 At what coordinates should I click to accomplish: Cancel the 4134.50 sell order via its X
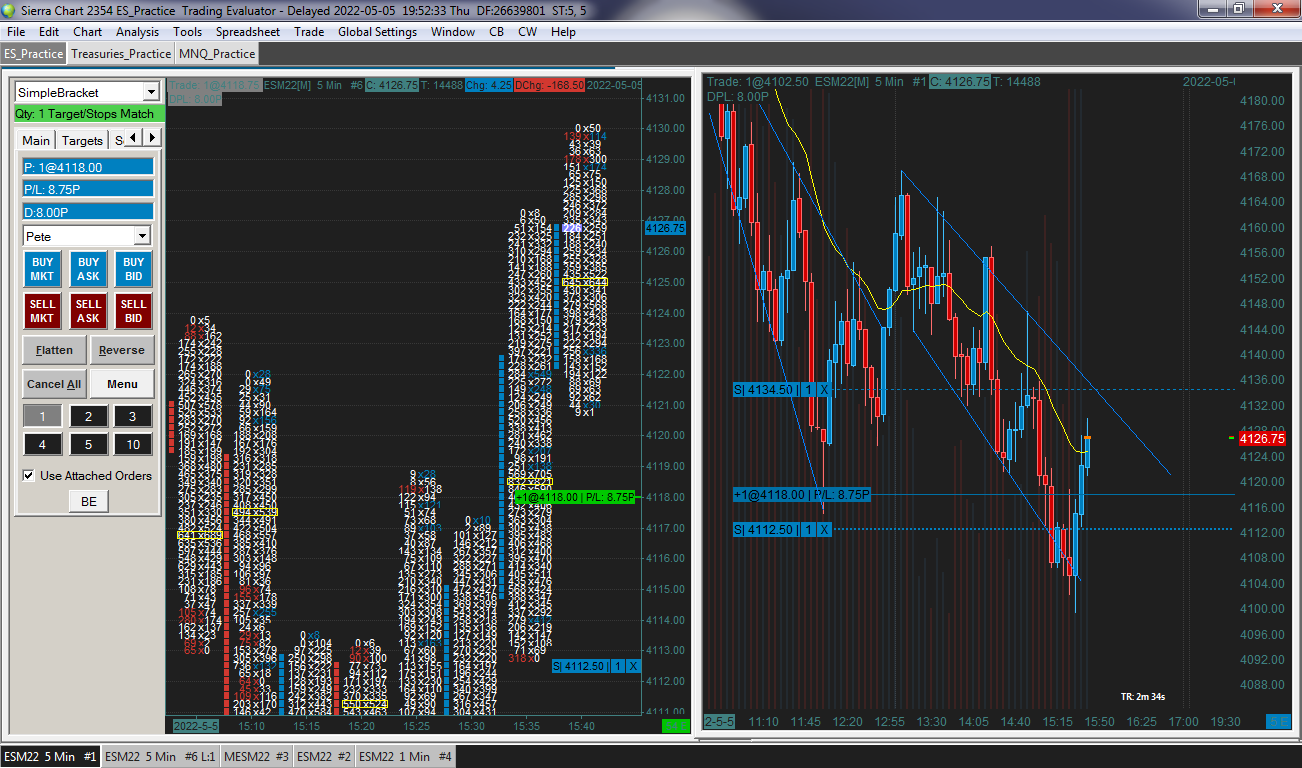coord(824,389)
